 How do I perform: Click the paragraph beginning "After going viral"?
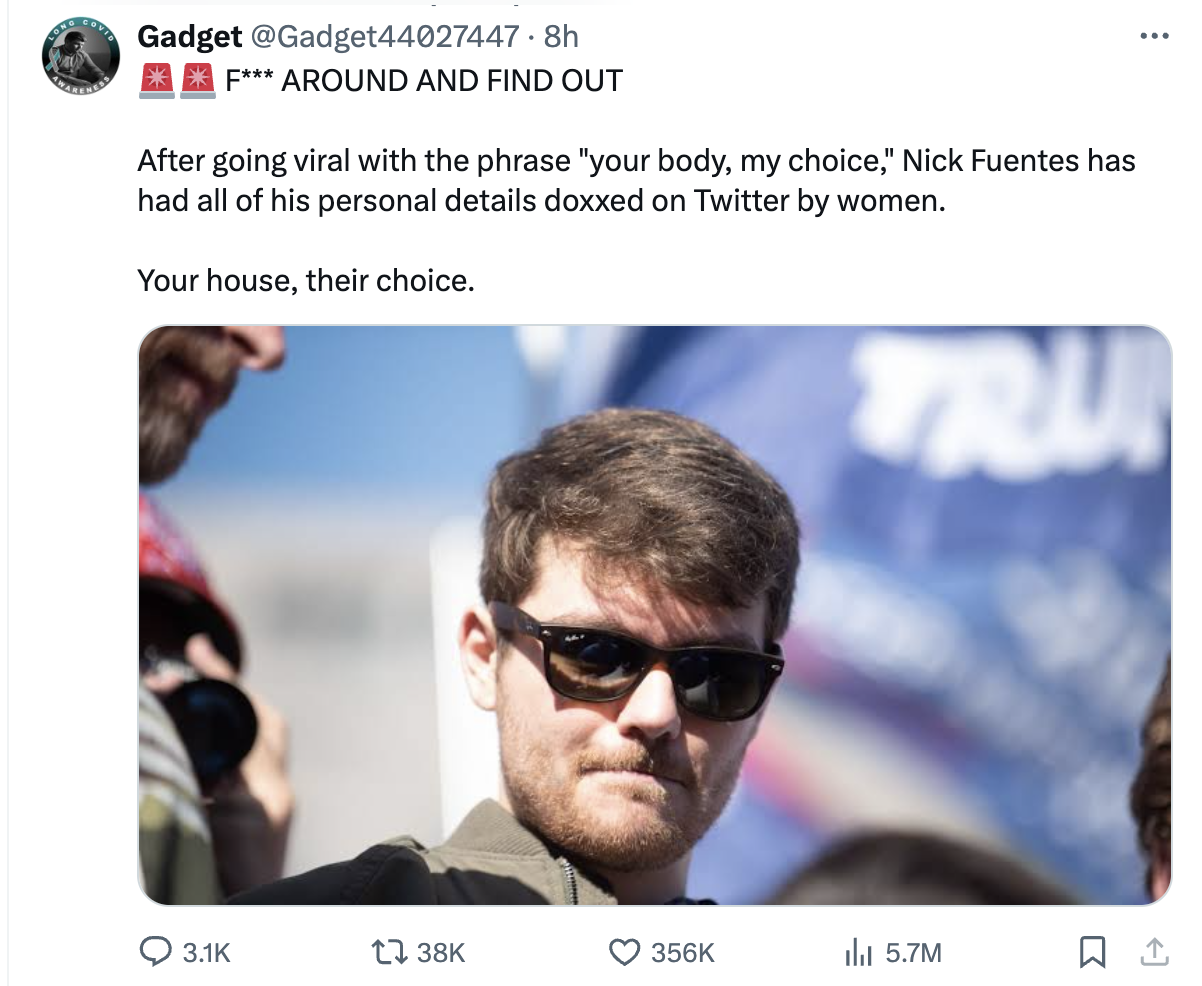(x=636, y=180)
